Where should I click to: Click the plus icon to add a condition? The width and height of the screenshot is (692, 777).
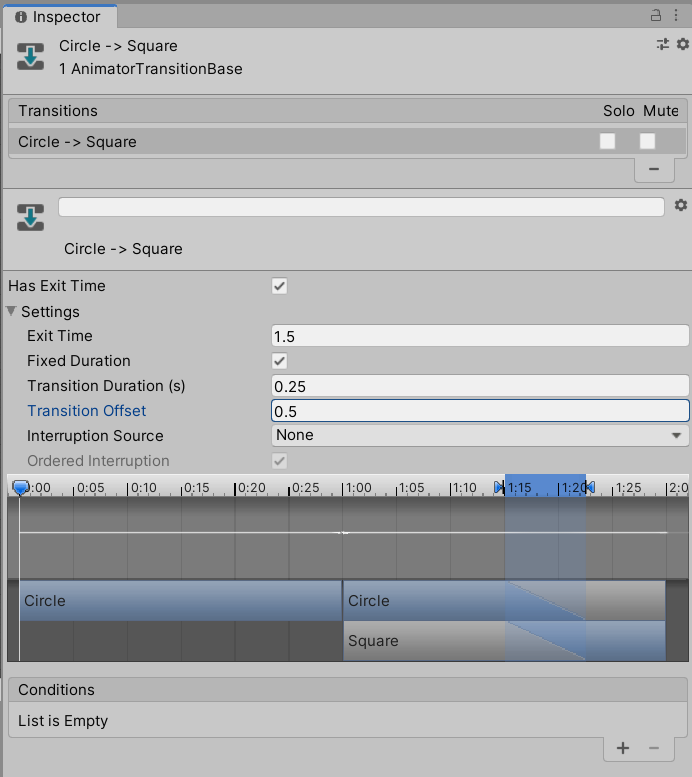click(622, 748)
